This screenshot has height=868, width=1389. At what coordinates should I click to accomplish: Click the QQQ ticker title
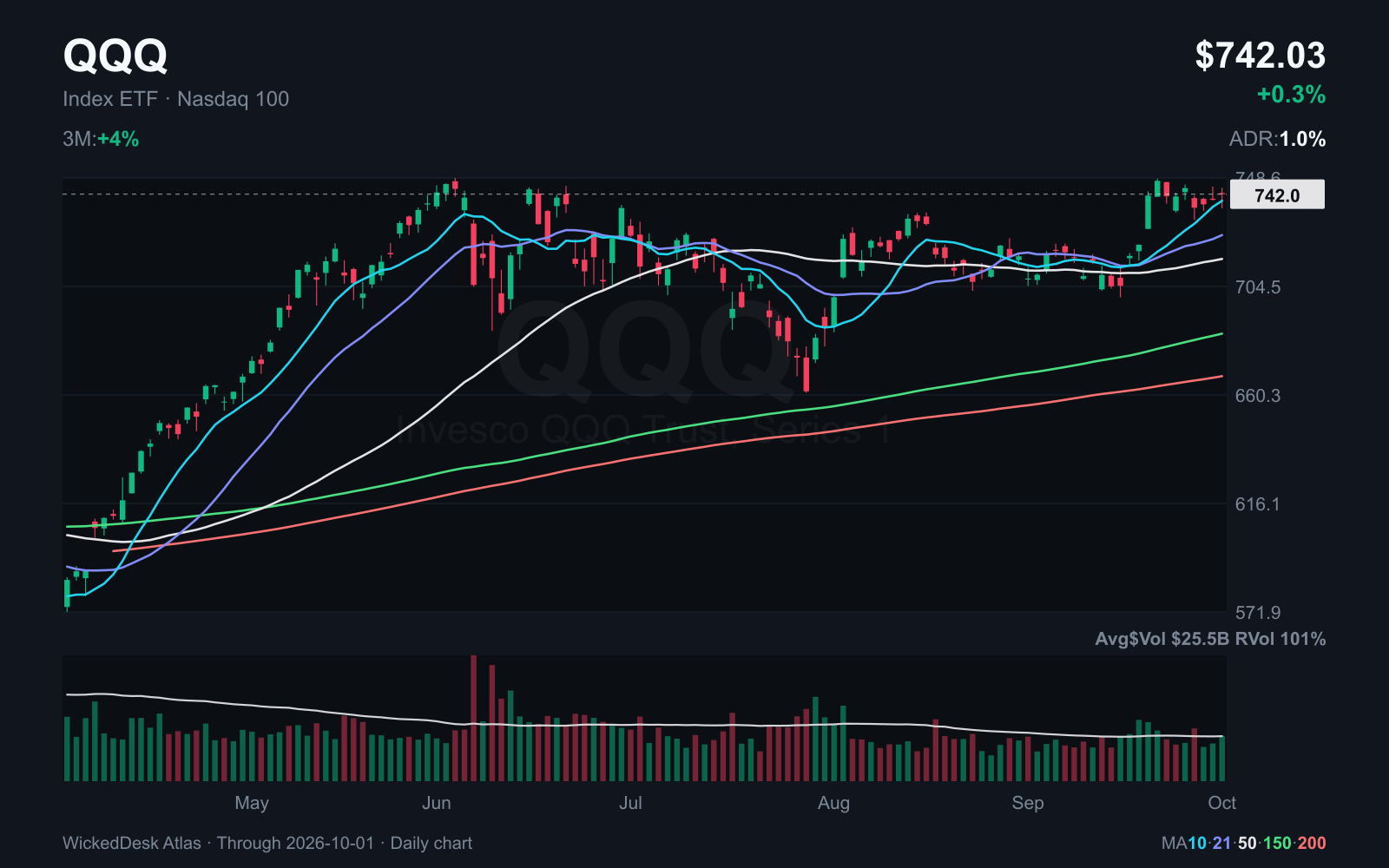click(115, 56)
